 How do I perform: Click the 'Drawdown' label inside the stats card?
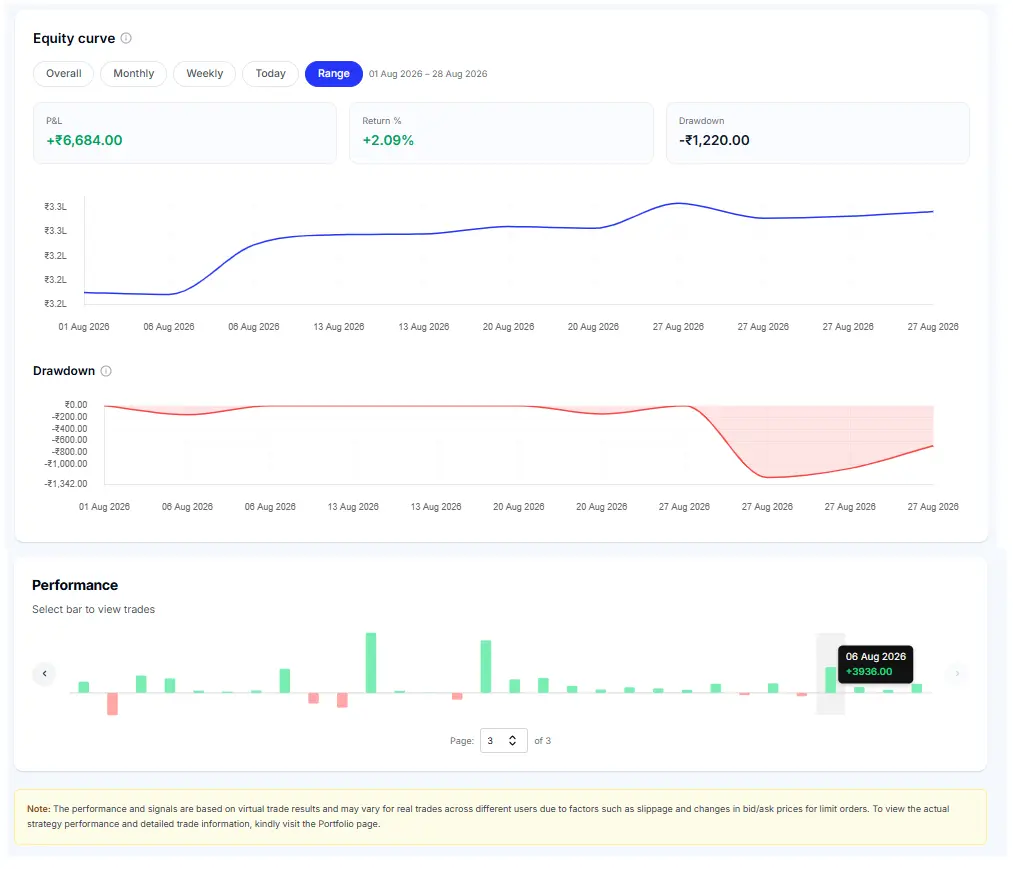click(701, 121)
